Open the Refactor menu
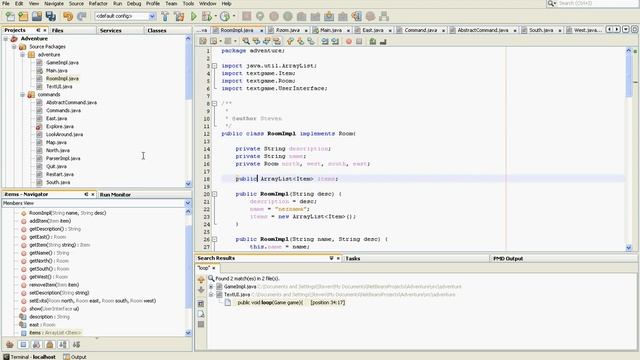Screen dimensions: 640x360 coord(98,3)
